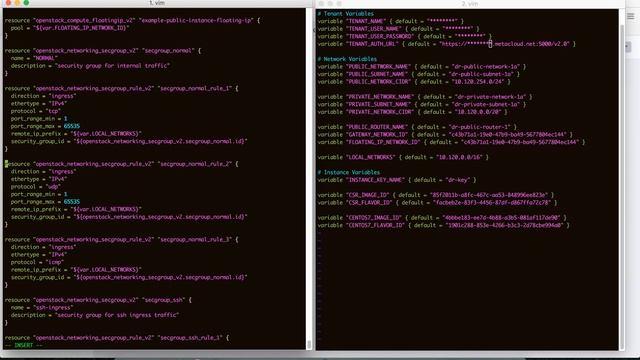The height and width of the screenshot is (360, 640).
Task: Click the "2. vim" window title
Action: (470, 4)
